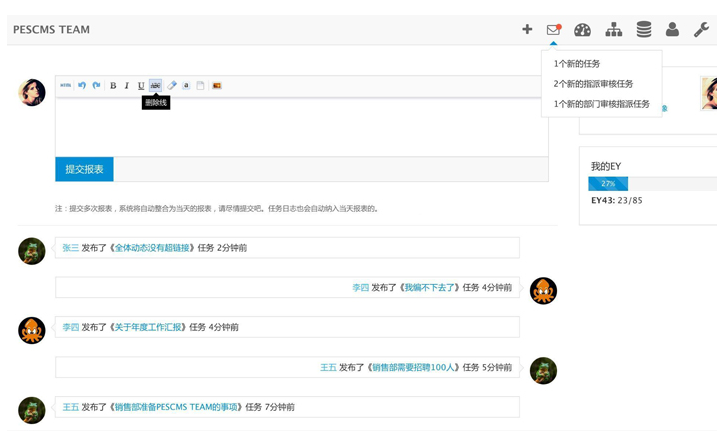Click the EY43: 23/85 value text
The height and width of the screenshot is (444, 721).
pos(617,200)
